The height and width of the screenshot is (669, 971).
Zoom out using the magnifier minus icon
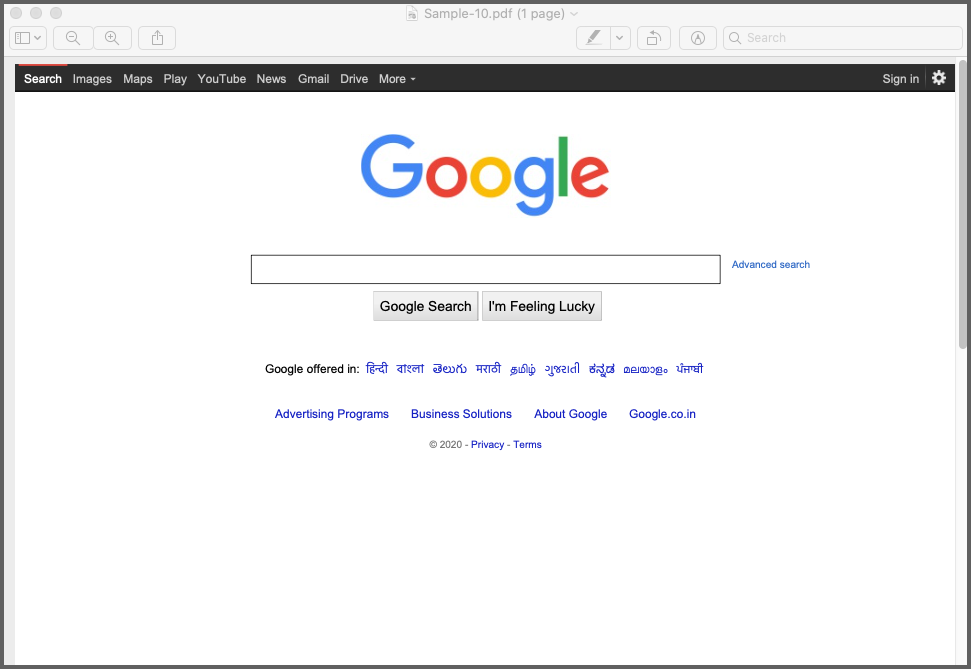[73, 38]
